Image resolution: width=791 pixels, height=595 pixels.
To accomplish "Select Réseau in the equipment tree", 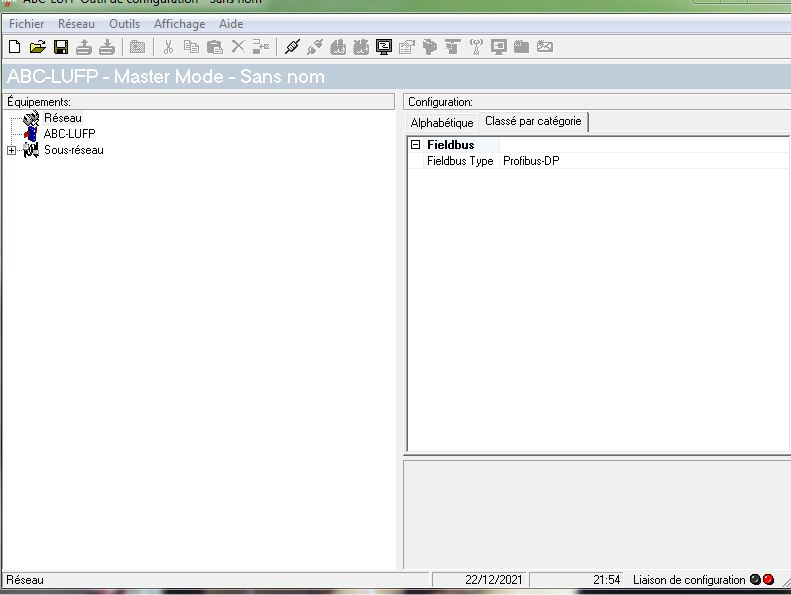I will (62, 118).
